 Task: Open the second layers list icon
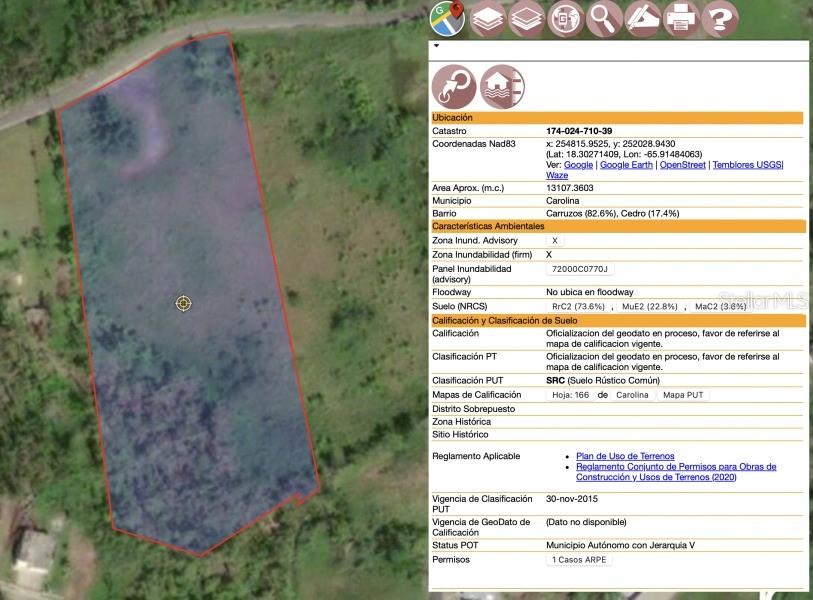click(x=526, y=18)
